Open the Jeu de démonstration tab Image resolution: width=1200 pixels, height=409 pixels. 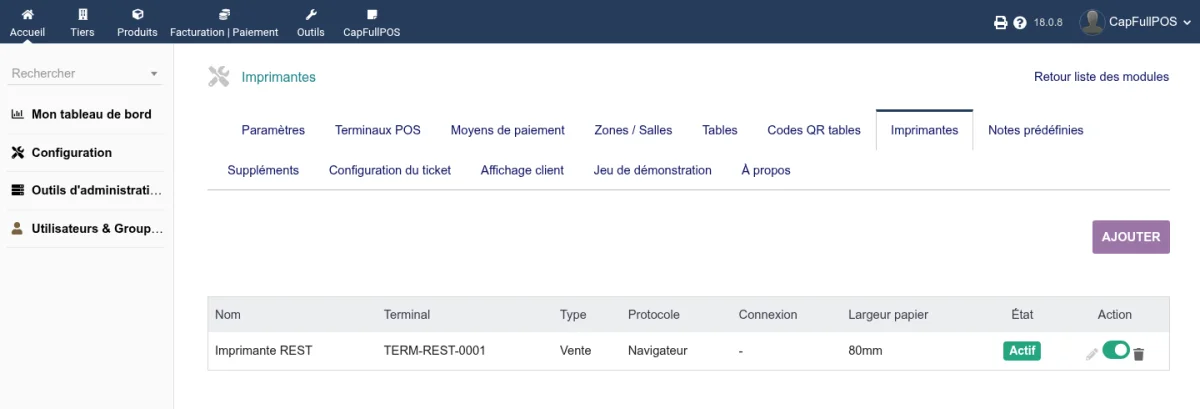(653, 170)
